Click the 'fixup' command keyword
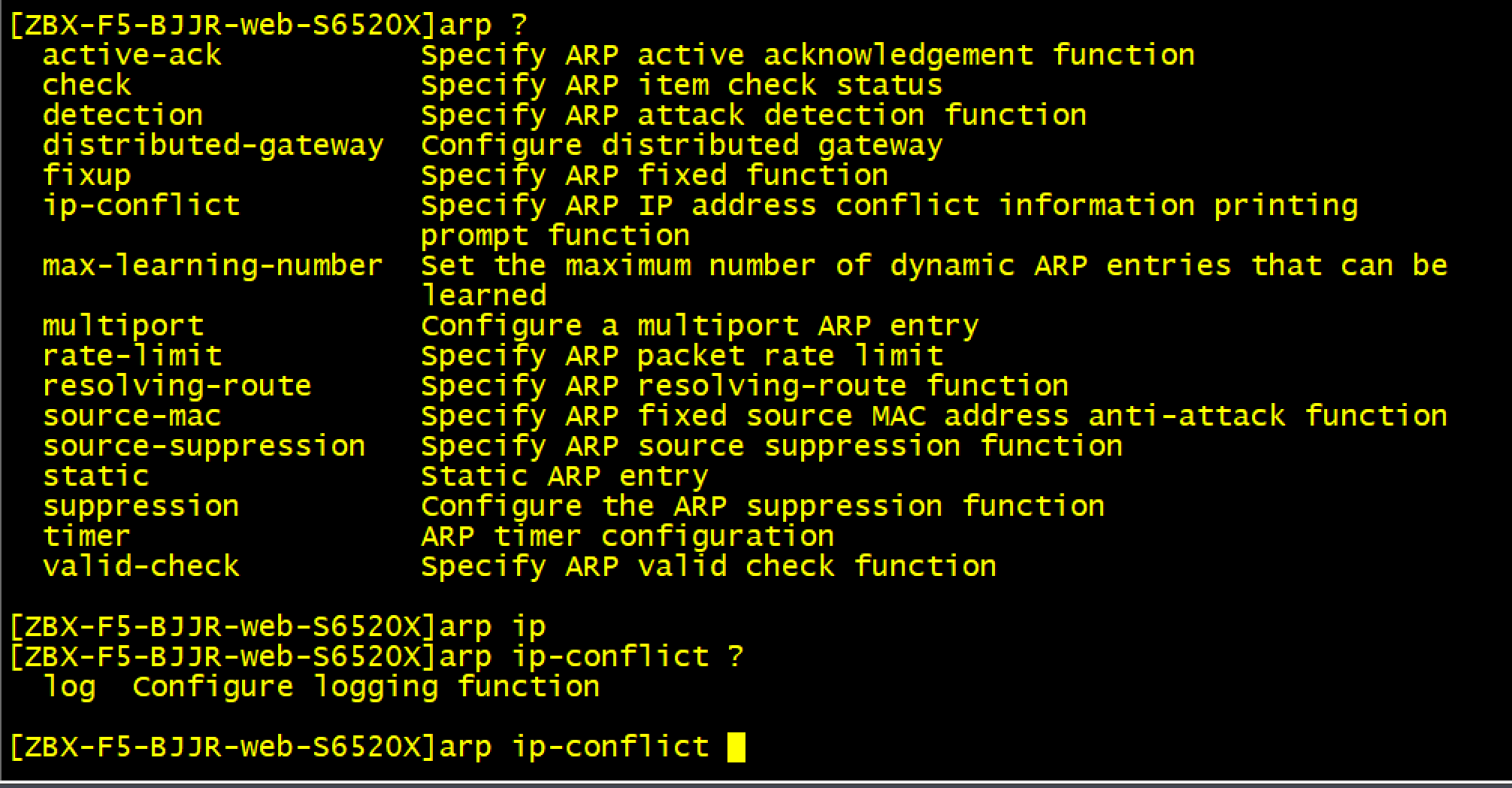 87,176
